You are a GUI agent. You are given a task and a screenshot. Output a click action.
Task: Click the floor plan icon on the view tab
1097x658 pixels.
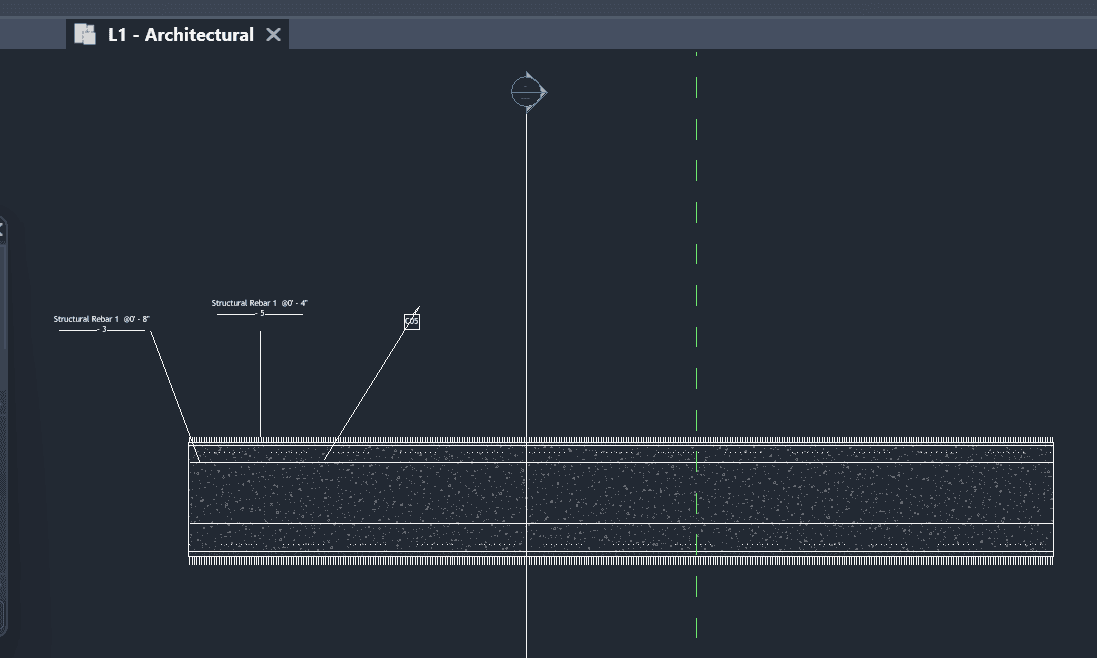pos(85,35)
